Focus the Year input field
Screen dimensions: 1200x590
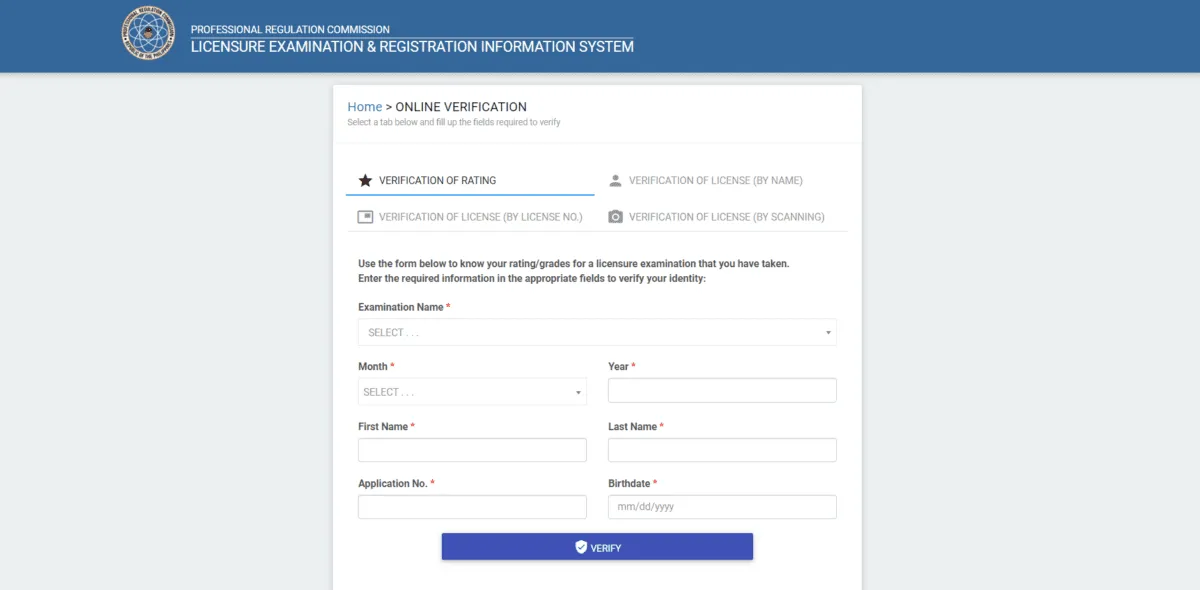(722, 390)
